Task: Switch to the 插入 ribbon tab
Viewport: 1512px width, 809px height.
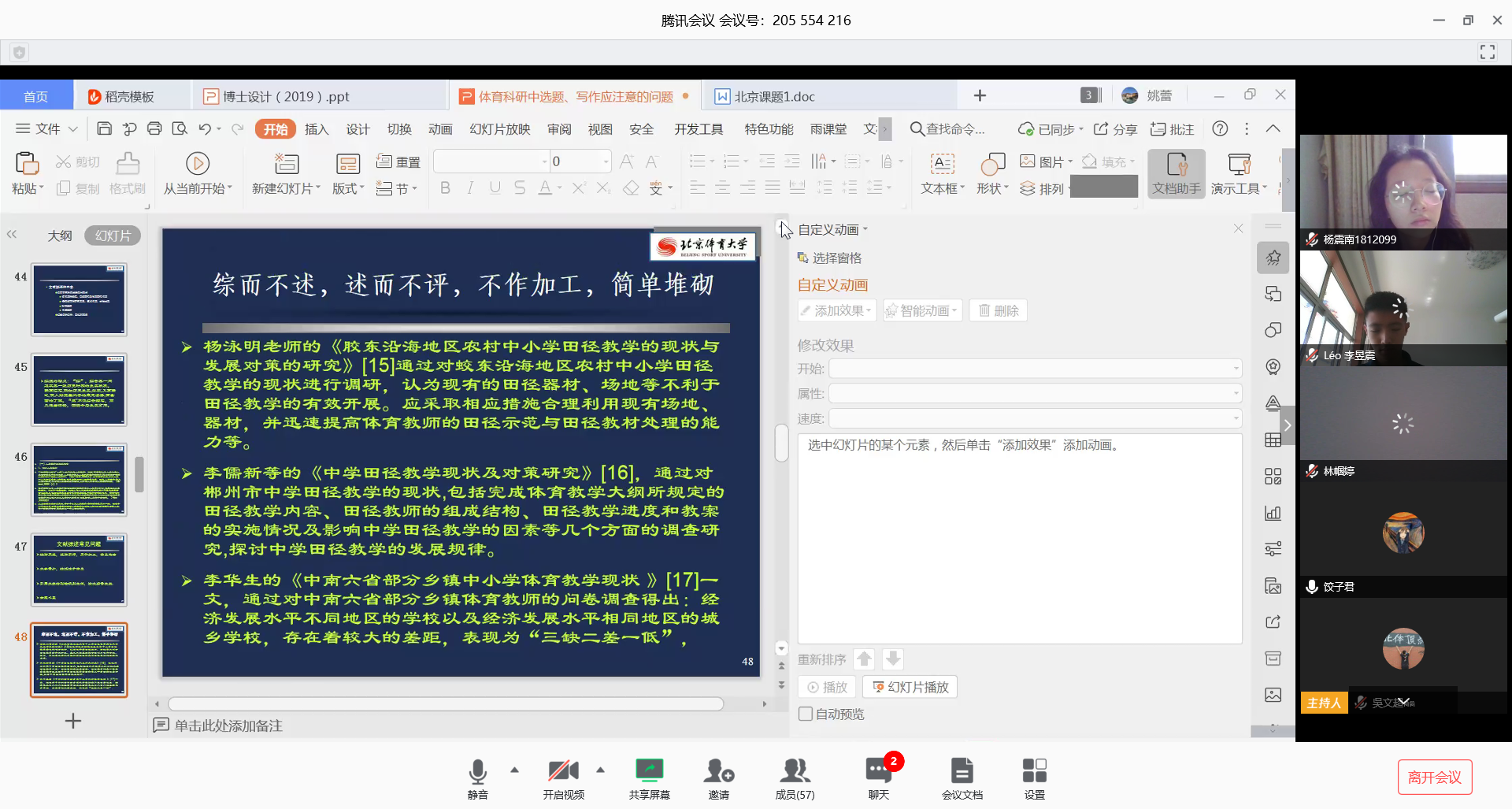Action: click(317, 128)
